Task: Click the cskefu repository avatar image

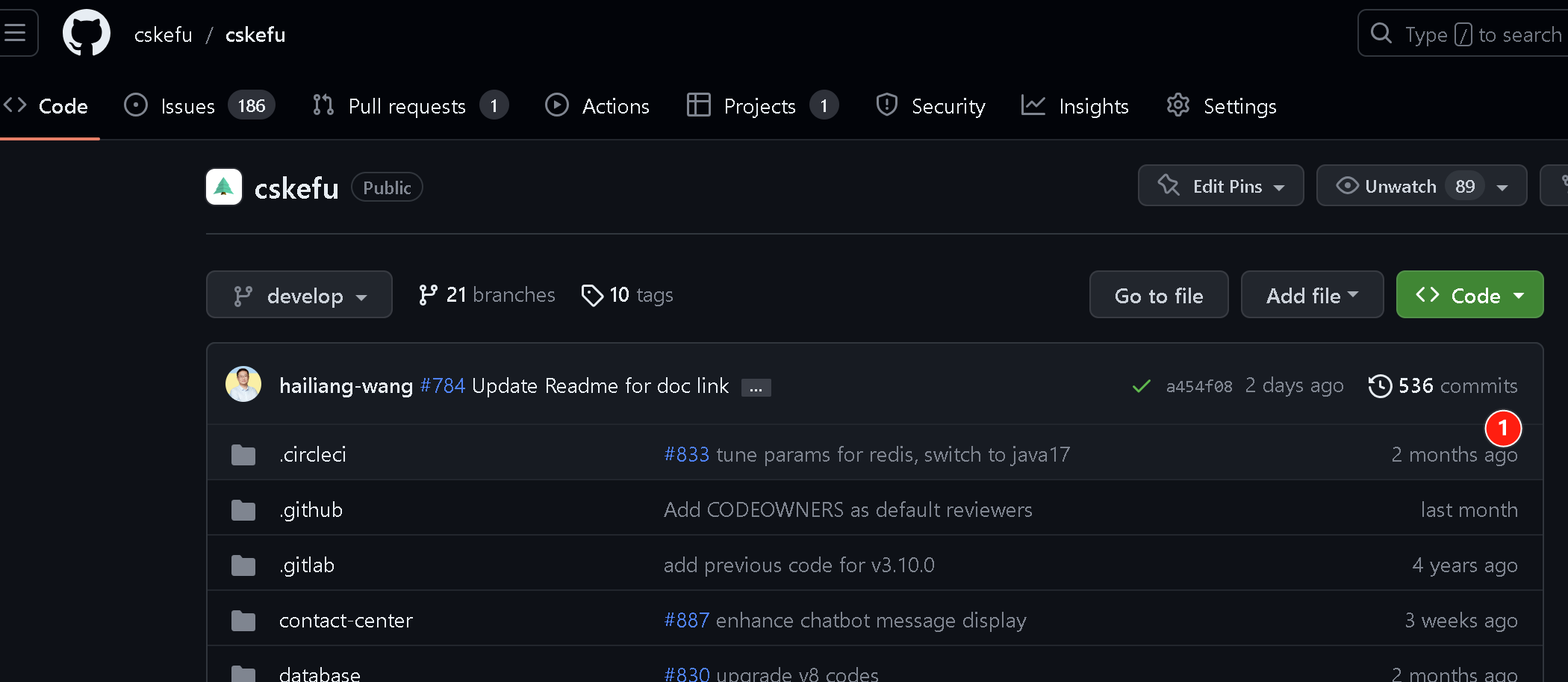Action: tap(224, 187)
